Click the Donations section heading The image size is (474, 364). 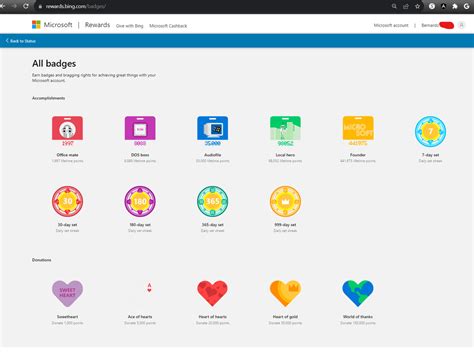pyautogui.click(x=42, y=260)
